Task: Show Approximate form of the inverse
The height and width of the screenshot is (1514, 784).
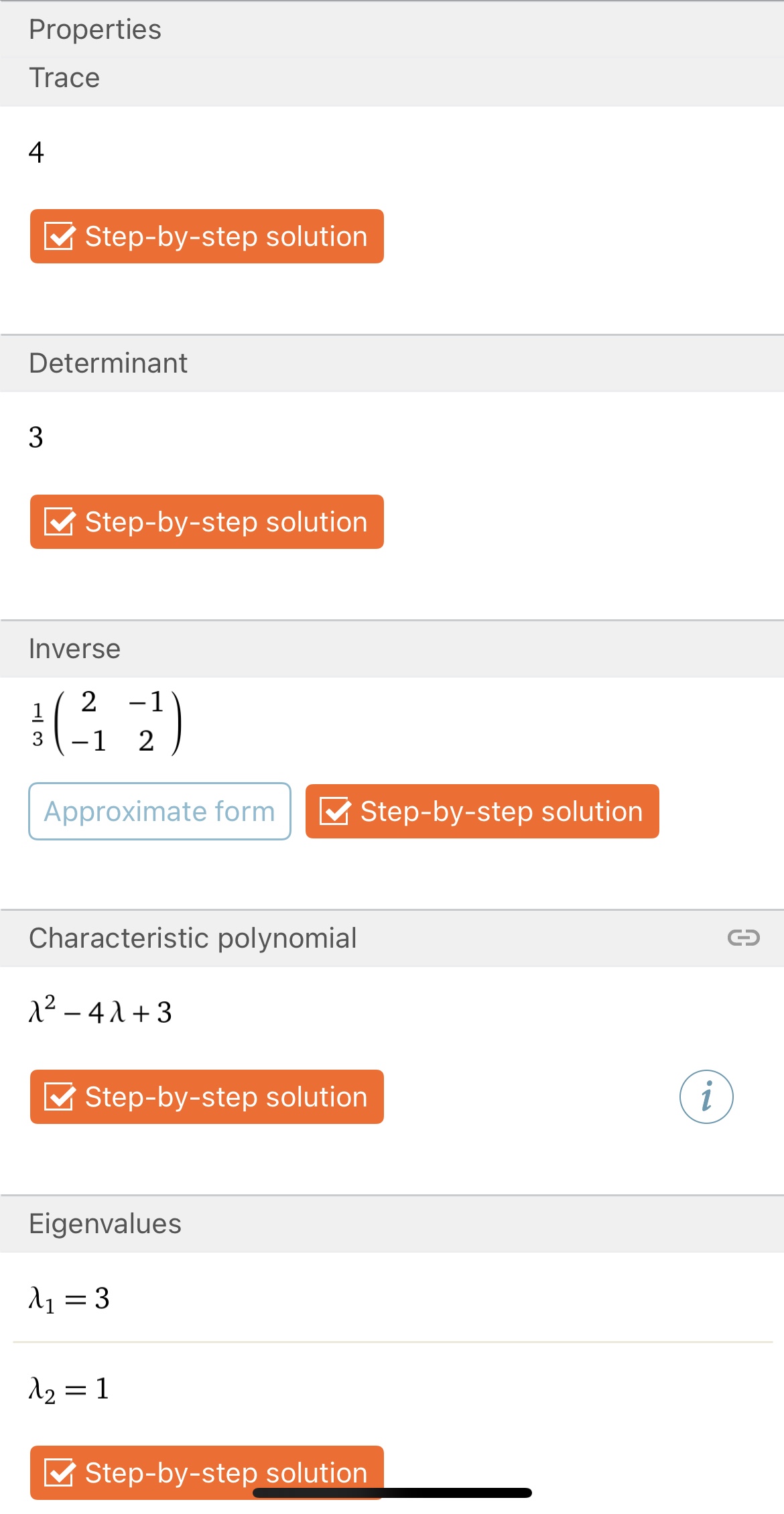Action: tap(159, 812)
